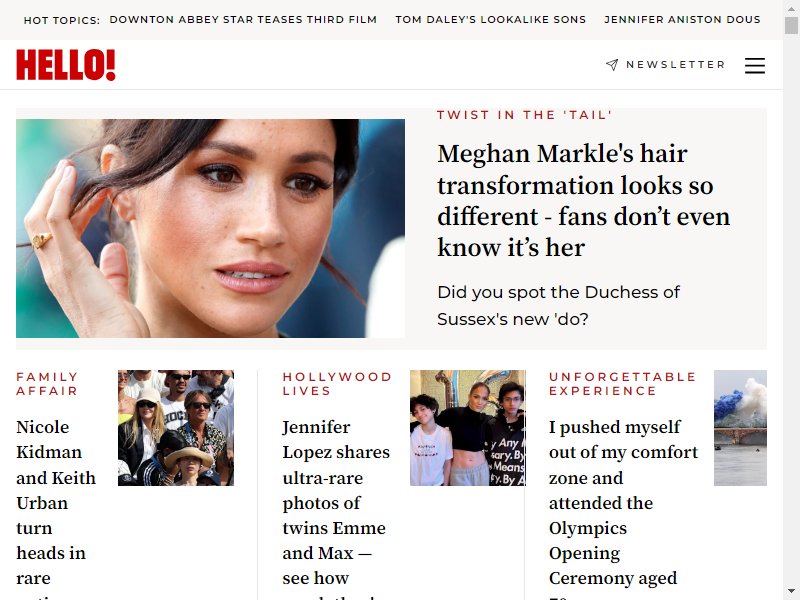The width and height of the screenshot is (800, 600).
Task: Select Downton Abbey Star Teases Third Film topic
Action: click(x=243, y=19)
